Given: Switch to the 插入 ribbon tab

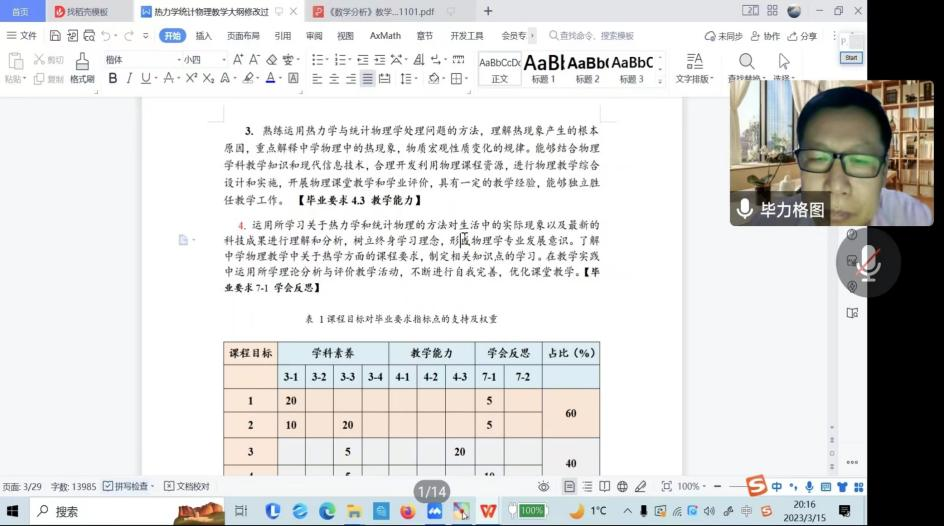Looking at the screenshot, I should click(204, 35).
